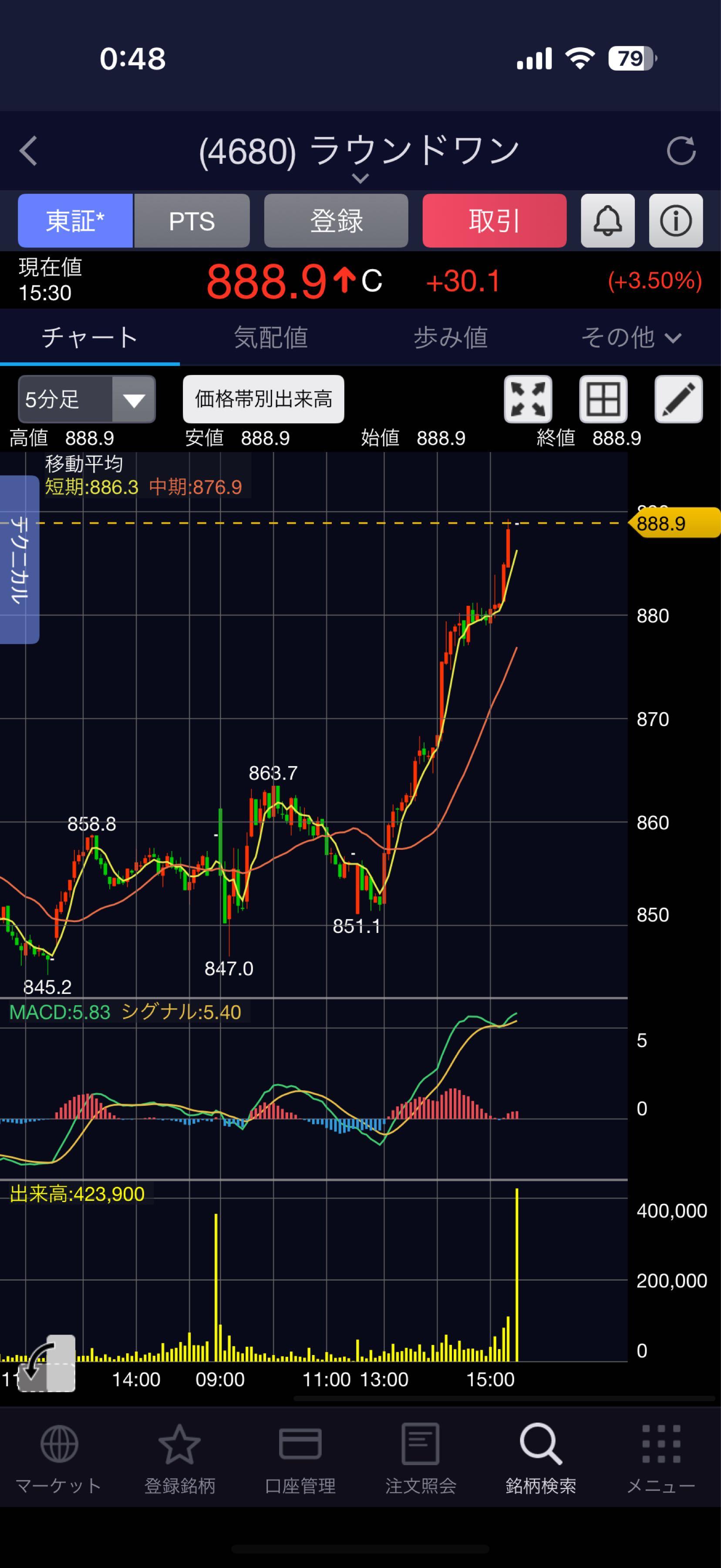The width and height of the screenshot is (721, 1568).
Task: Switch to the 気配値 tab
Action: pos(271,337)
